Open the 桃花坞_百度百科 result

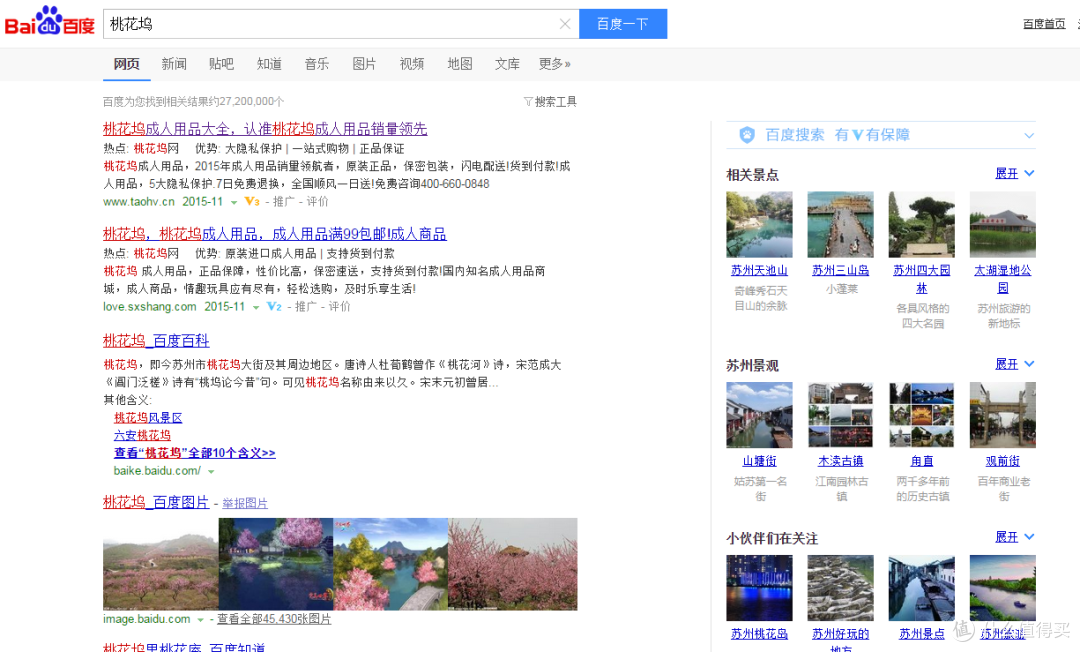pyautogui.click(x=156, y=341)
